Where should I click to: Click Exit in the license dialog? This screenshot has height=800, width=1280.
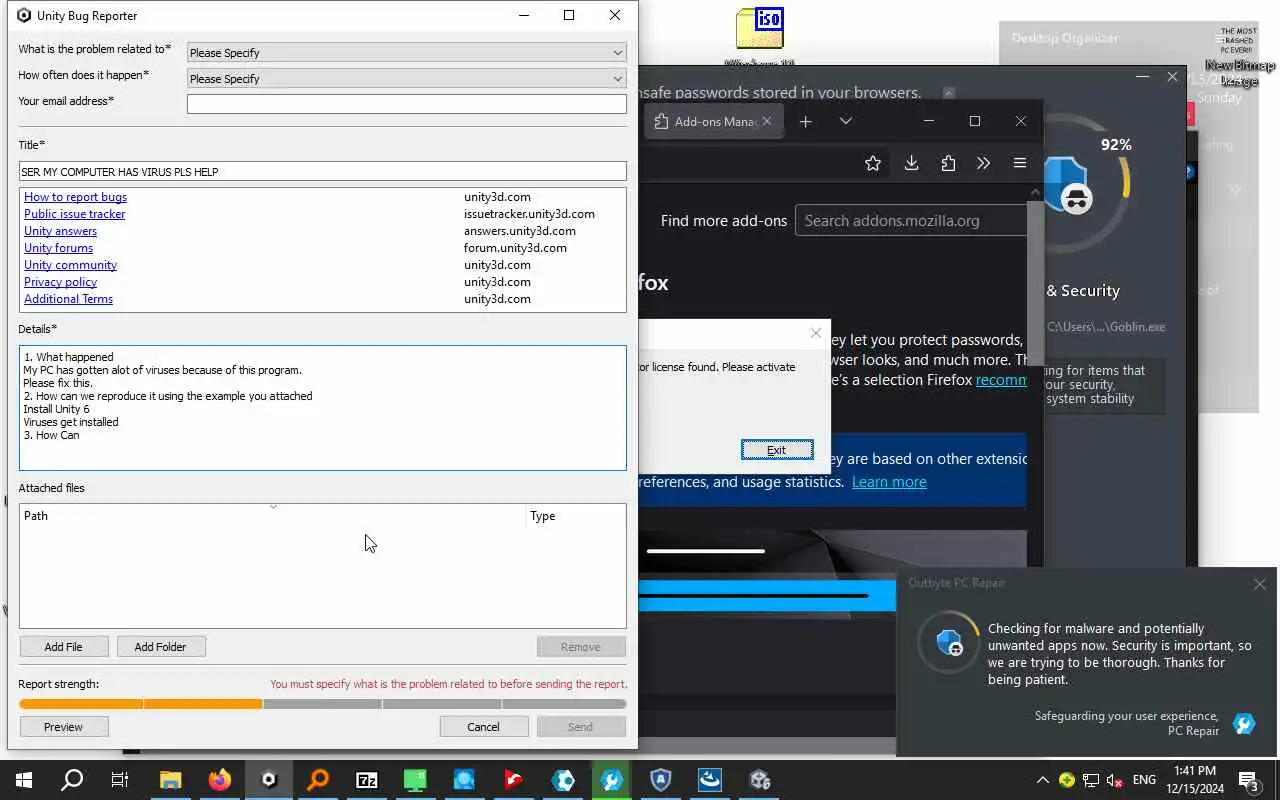click(777, 450)
